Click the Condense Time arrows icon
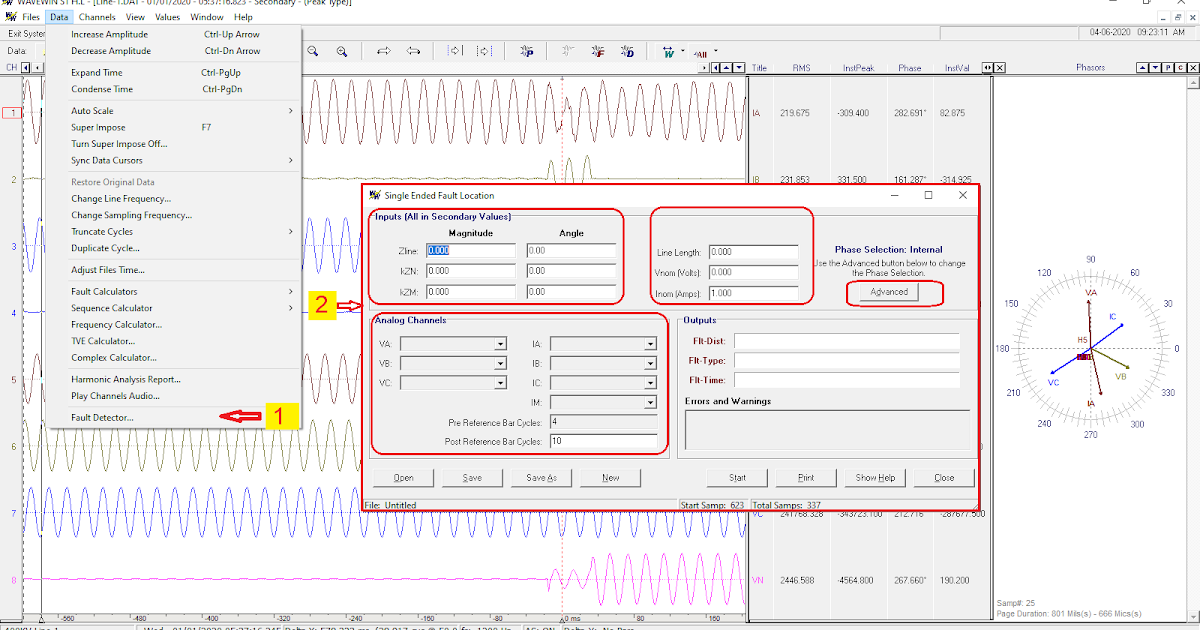The height and width of the screenshot is (630, 1200). coord(415,51)
